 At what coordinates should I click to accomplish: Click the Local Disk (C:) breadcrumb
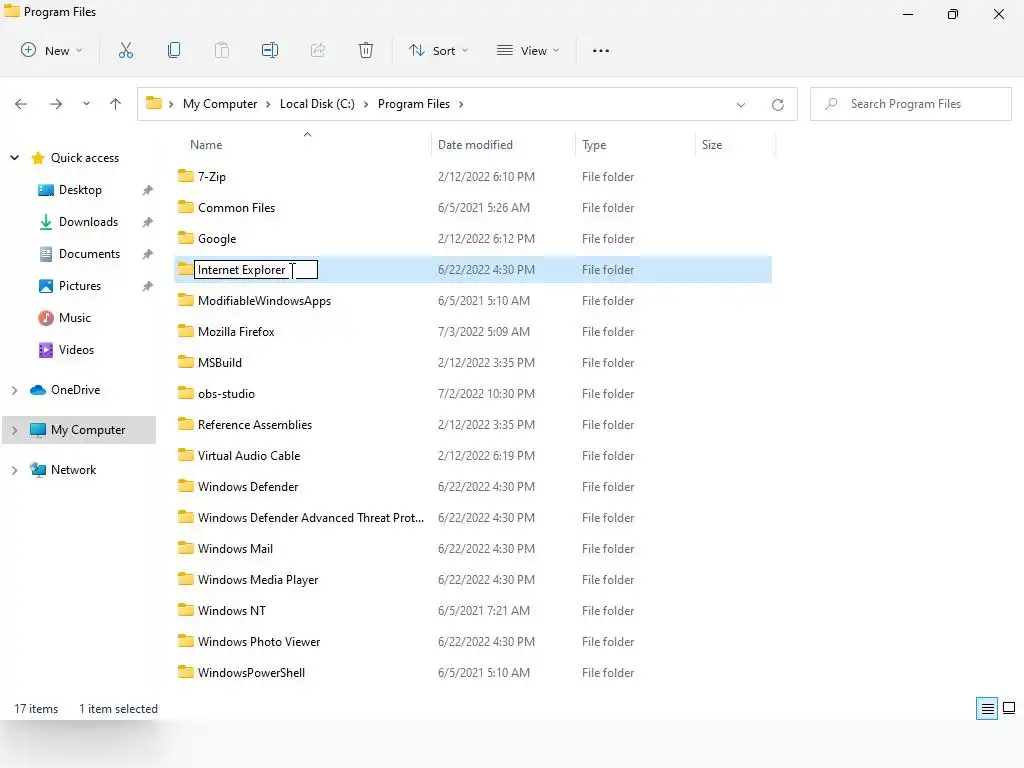point(317,104)
